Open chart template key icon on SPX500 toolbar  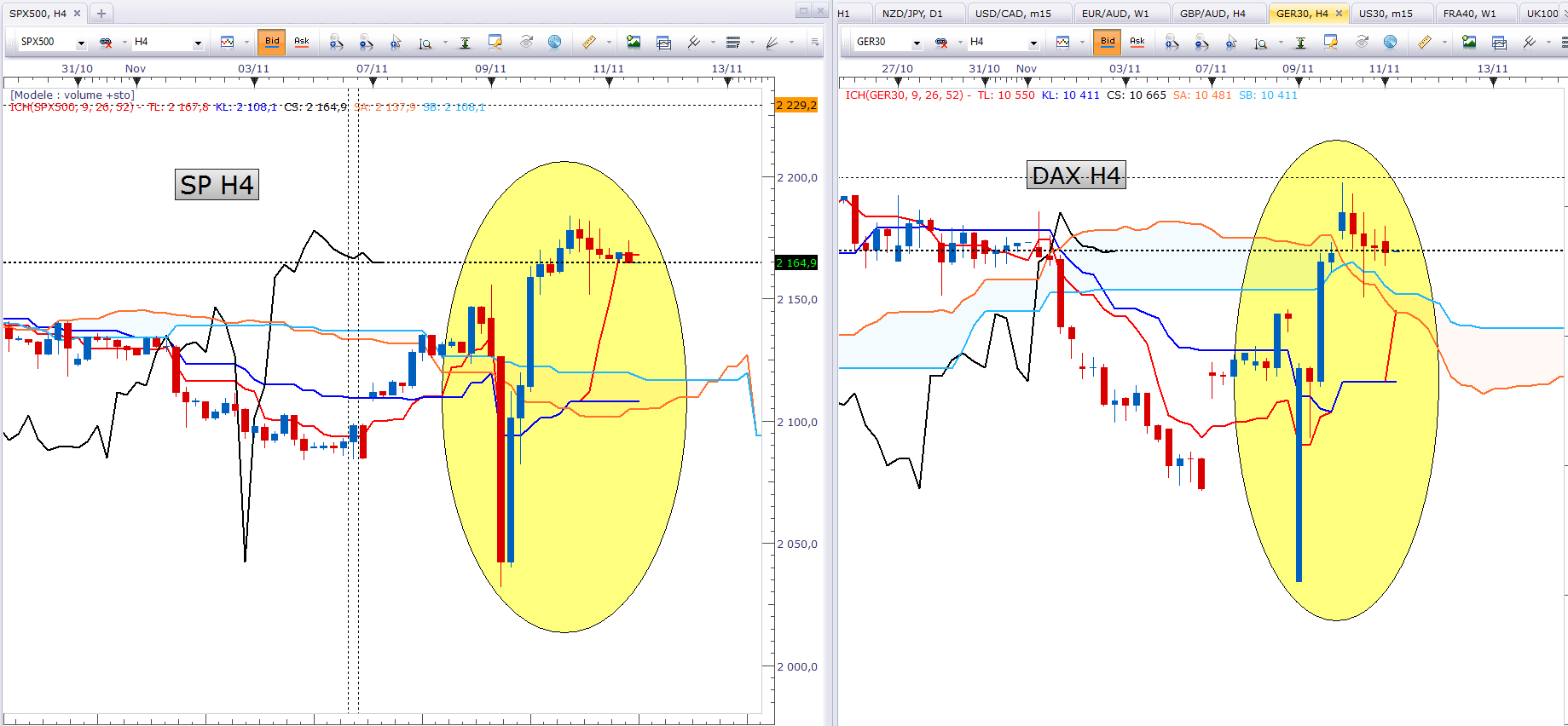coord(495,42)
